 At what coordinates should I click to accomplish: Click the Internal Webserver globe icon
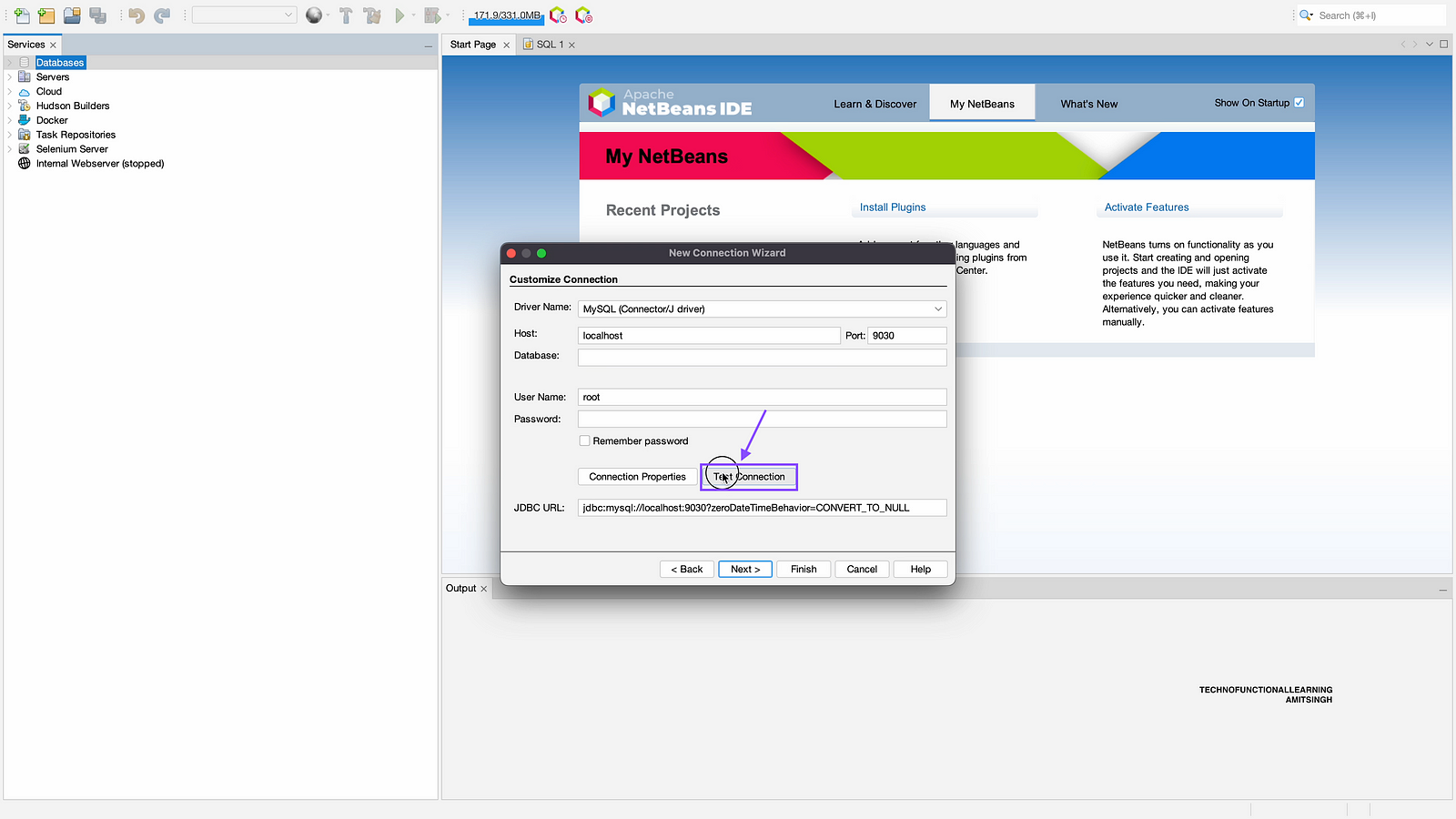click(25, 164)
